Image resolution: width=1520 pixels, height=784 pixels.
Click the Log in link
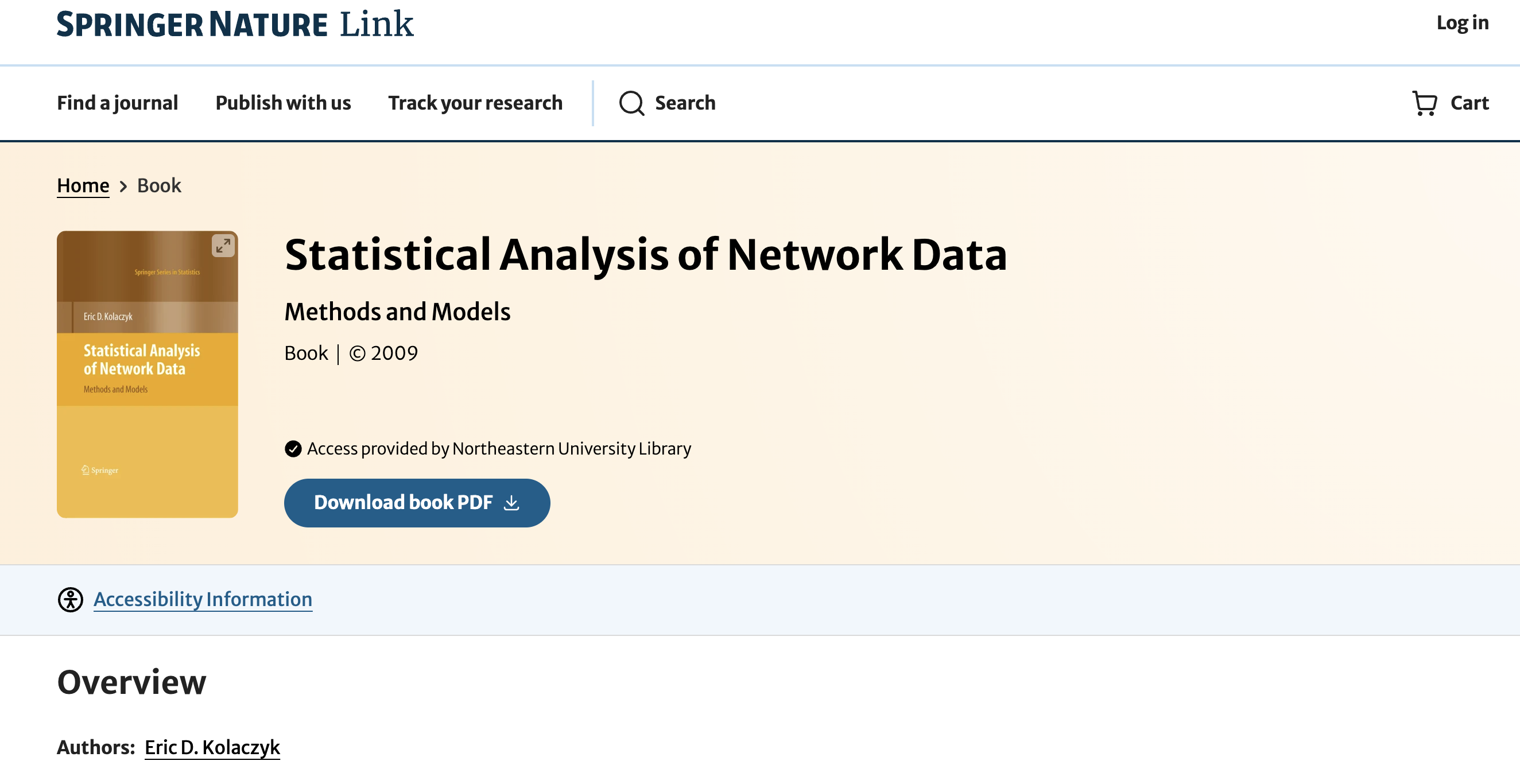[1461, 23]
